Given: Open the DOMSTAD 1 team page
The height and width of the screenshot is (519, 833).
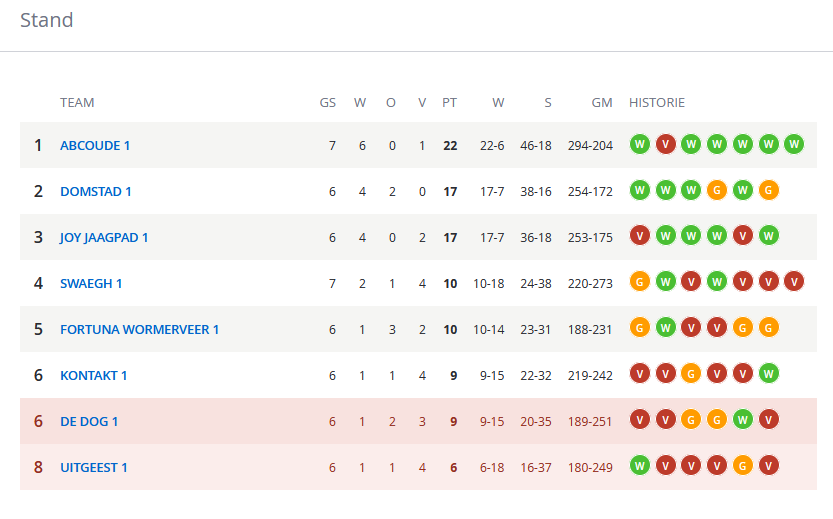Looking at the screenshot, I should click(x=96, y=192).
